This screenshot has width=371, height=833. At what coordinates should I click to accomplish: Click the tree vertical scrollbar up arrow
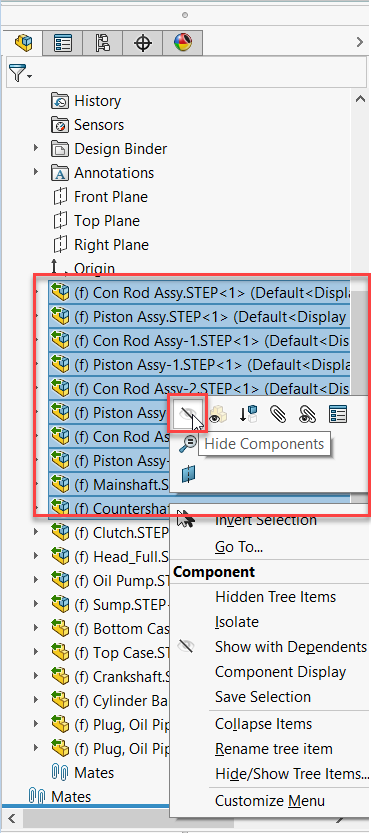point(360,99)
